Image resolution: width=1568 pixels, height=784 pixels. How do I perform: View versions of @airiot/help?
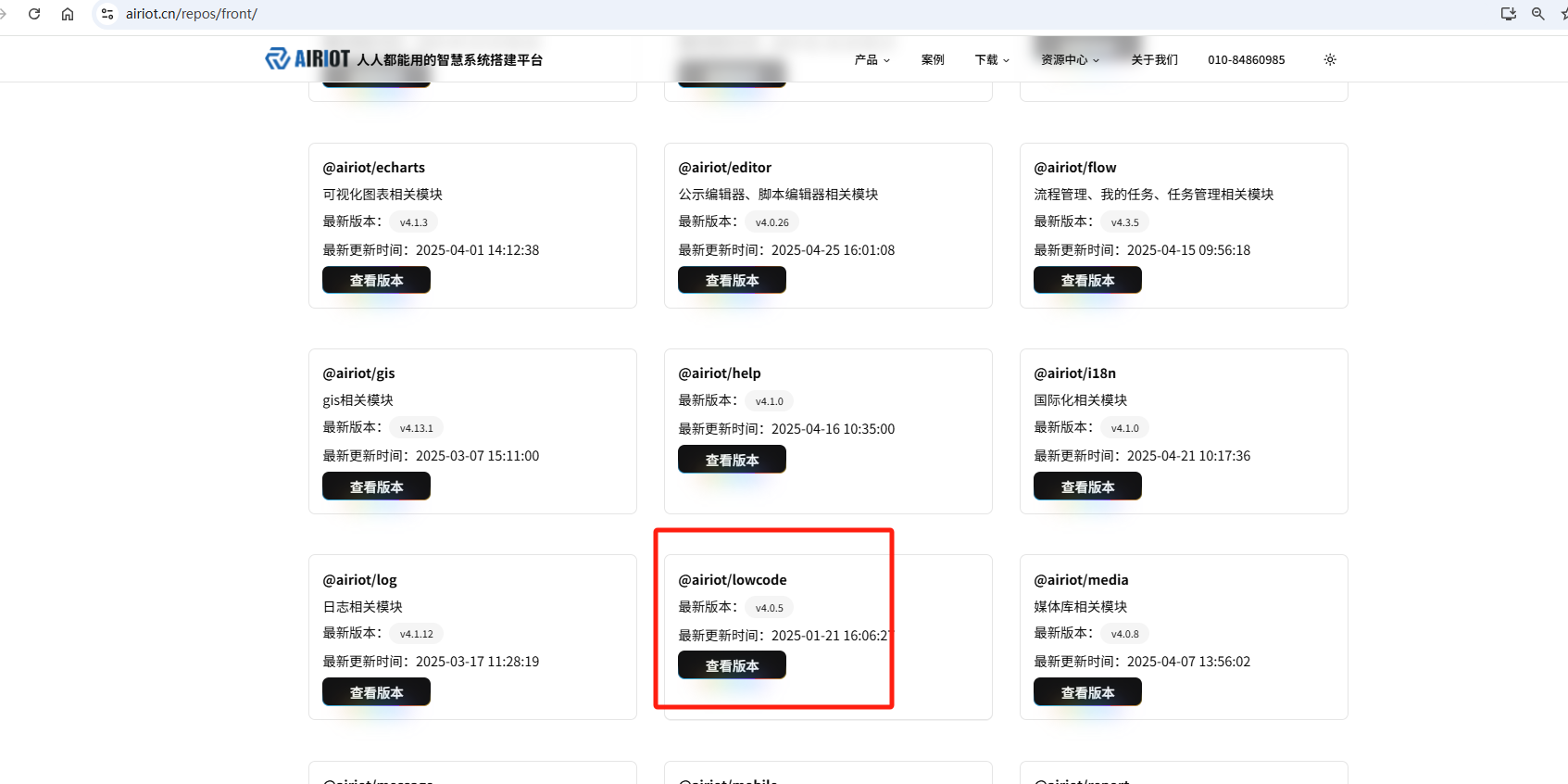(x=732, y=460)
